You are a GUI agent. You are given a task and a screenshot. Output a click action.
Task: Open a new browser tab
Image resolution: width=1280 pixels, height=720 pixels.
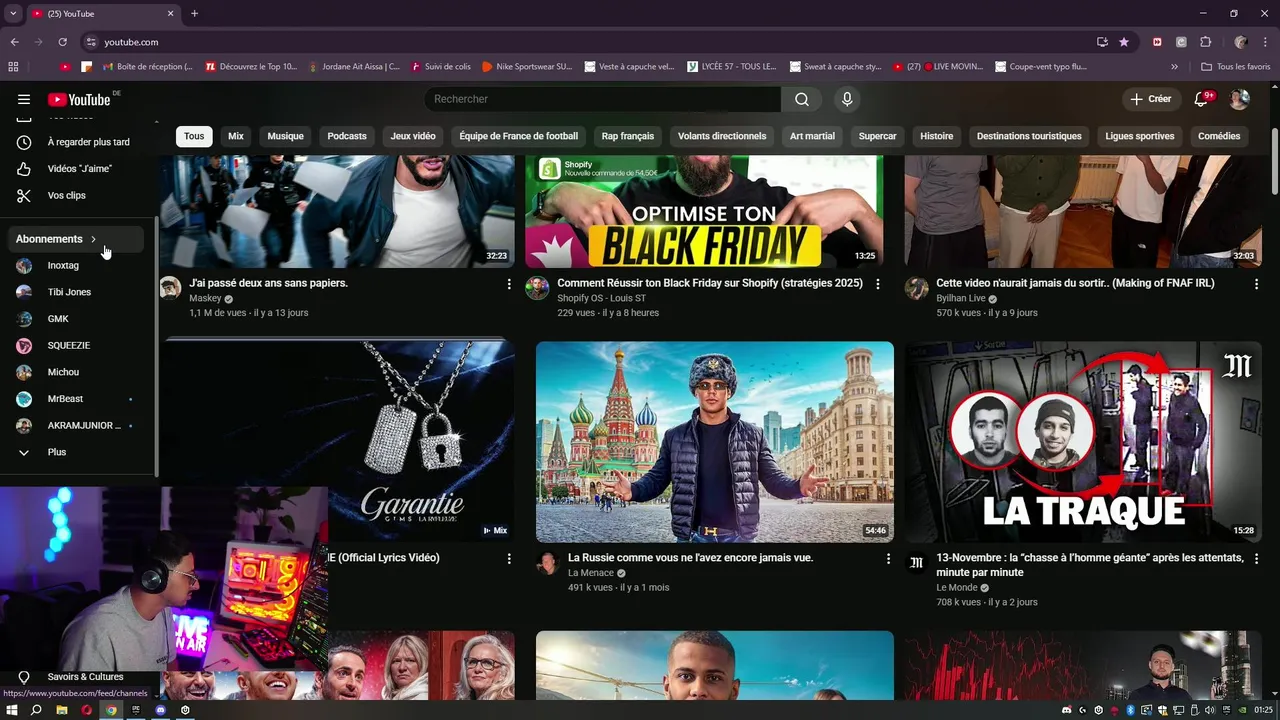(194, 13)
